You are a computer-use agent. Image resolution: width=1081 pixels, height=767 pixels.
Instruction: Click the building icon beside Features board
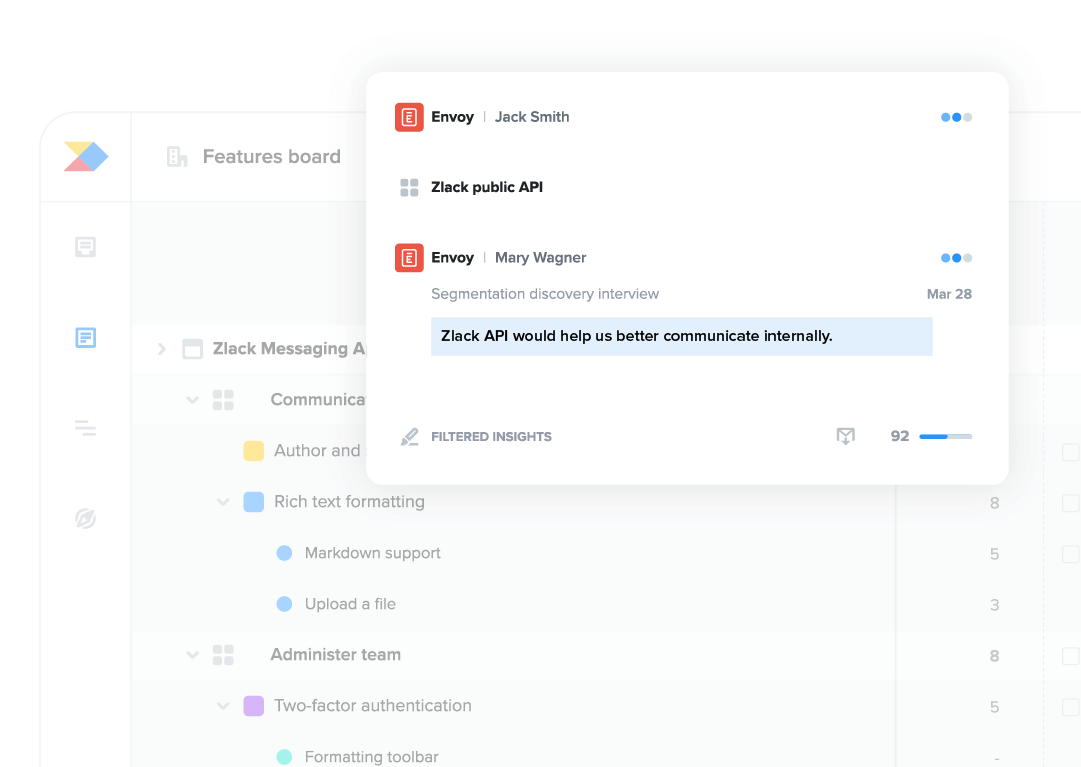pos(177,156)
